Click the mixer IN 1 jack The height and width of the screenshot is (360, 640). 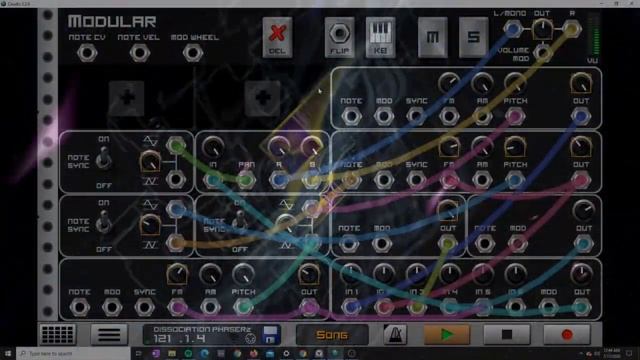click(351, 307)
